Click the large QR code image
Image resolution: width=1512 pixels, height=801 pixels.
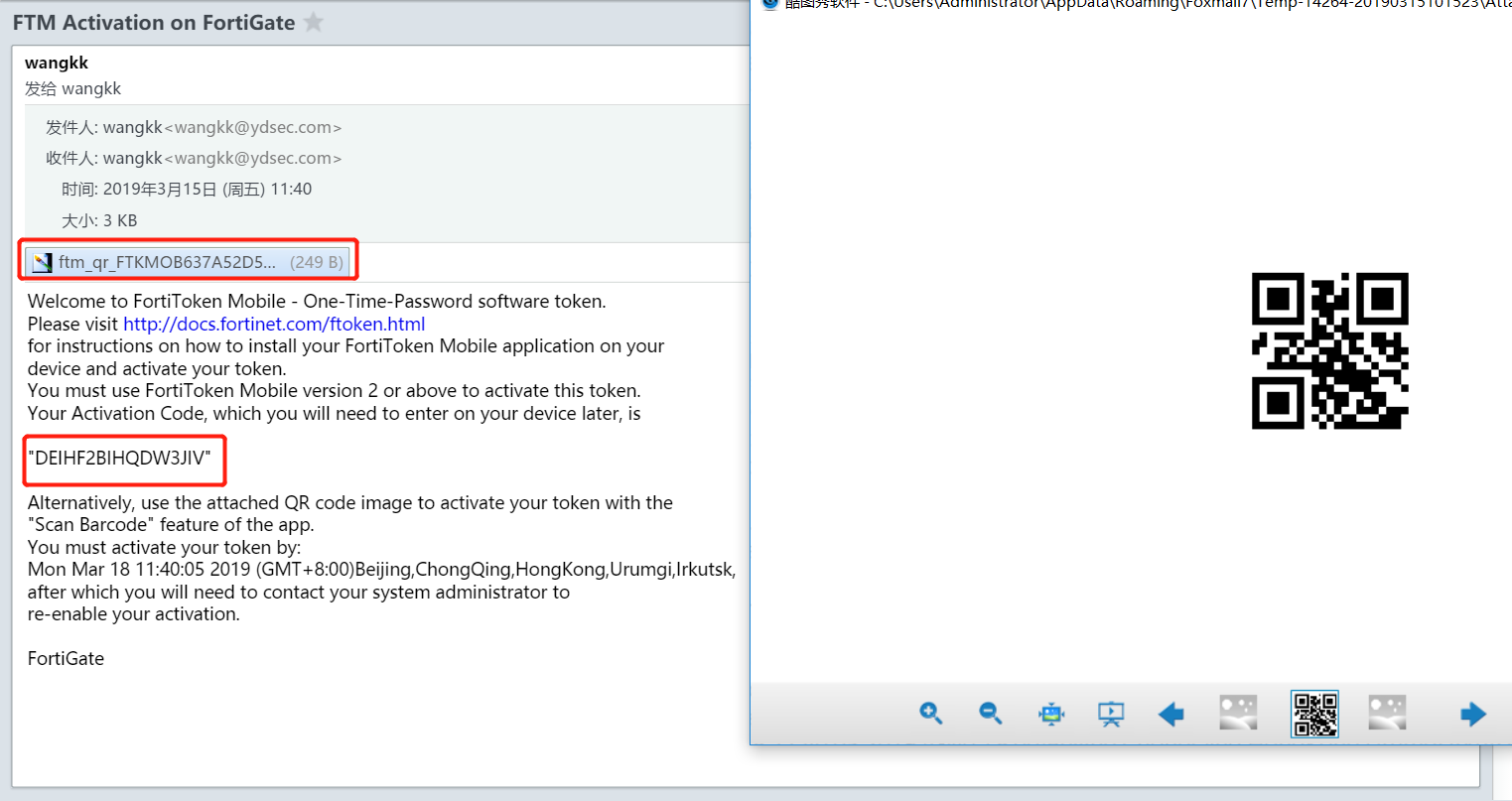(x=1329, y=350)
